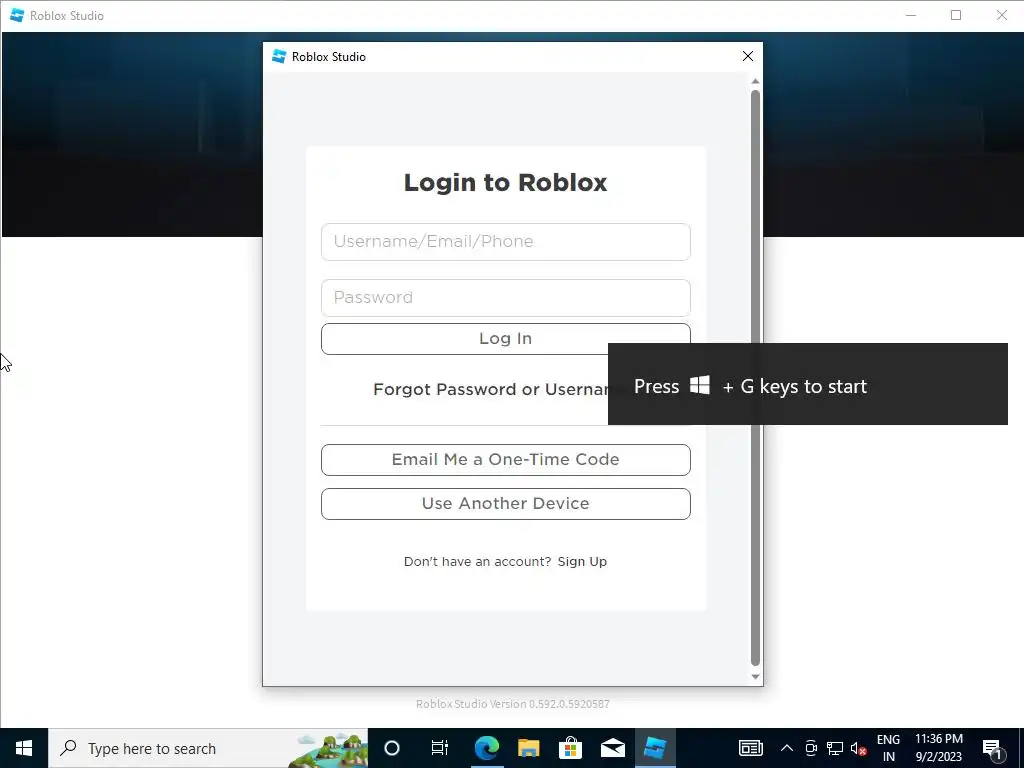1024x768 pixels.
Task: Click the search magnifier icon on taskbar
Action: pyautogui.click(x=68, y=748)
